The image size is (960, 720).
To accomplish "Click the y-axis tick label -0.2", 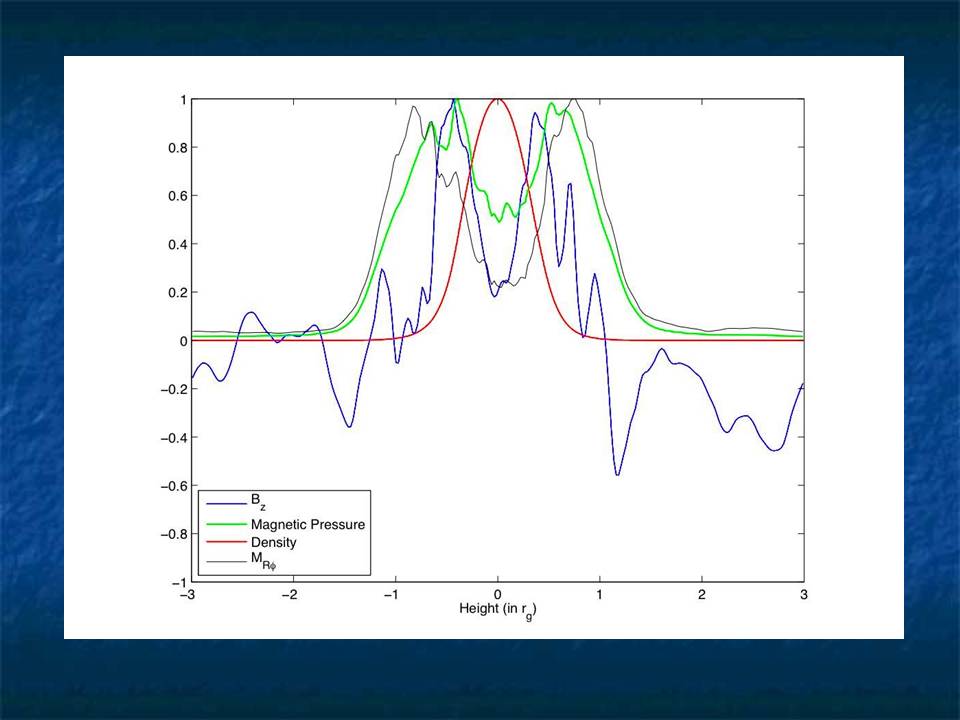I will pyautogui.click(x=170, y=389).
